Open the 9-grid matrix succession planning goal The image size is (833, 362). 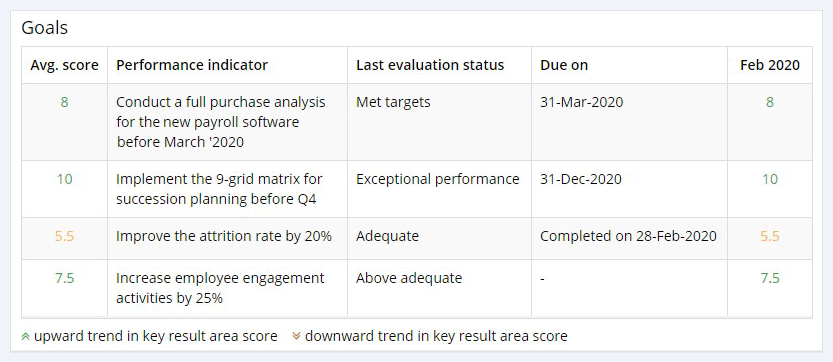pos(219,189)
